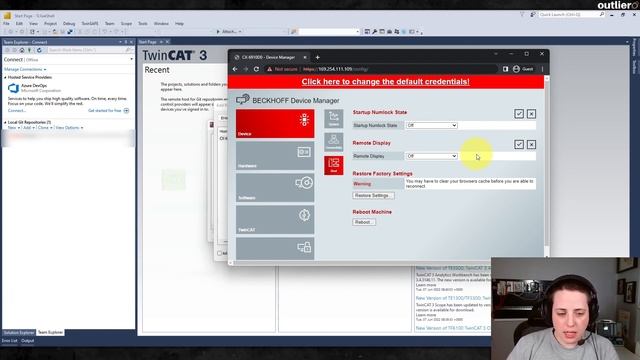Switch to the Solution Explorer tab
This screenshot has width=640, height=360.
pos(19,333)
